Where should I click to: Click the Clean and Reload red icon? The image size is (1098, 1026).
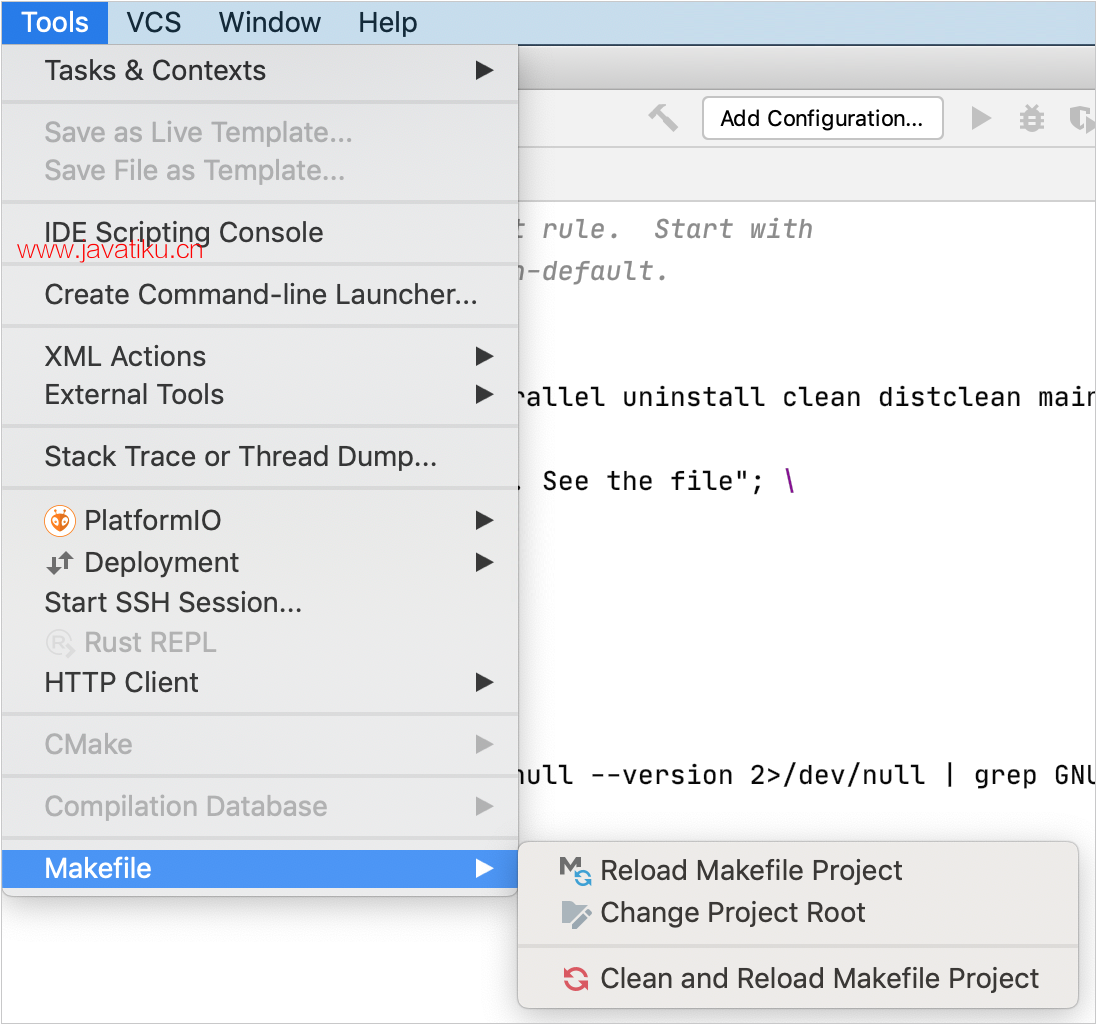click(x=576, y=978)
